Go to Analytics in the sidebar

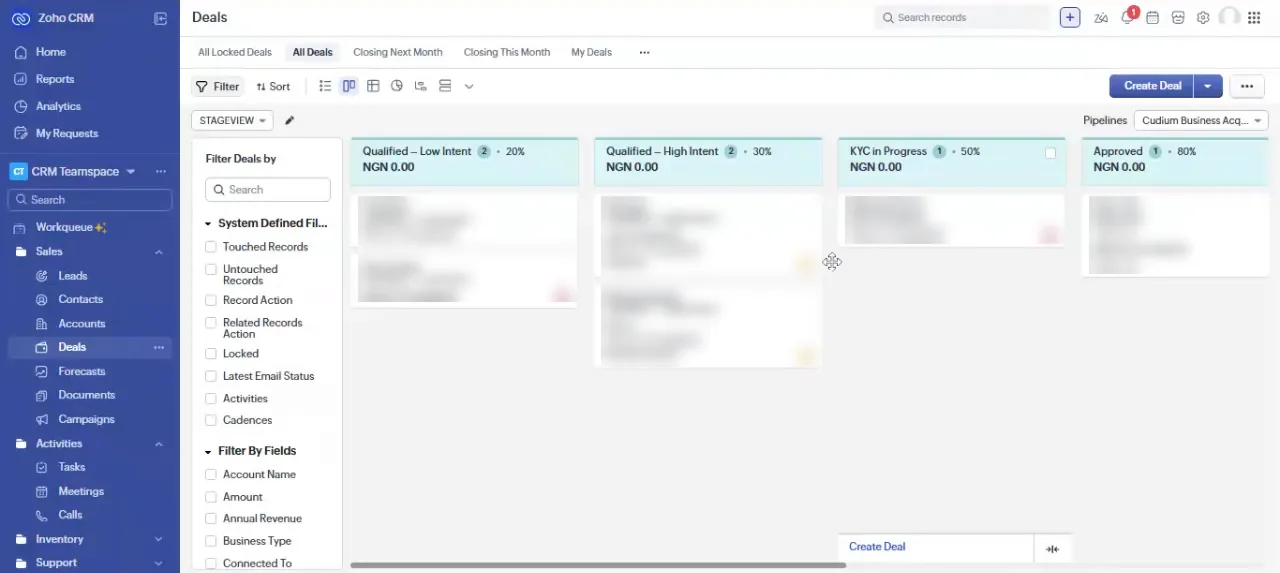pos(58,106)
